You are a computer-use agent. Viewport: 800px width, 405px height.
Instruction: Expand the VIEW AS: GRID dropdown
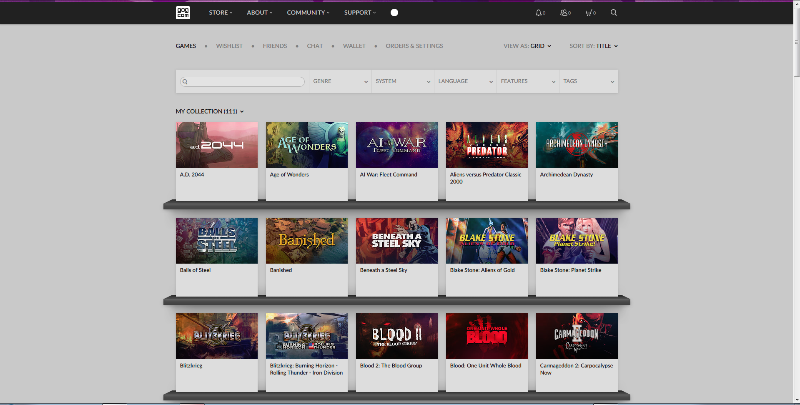coord(527,46)
